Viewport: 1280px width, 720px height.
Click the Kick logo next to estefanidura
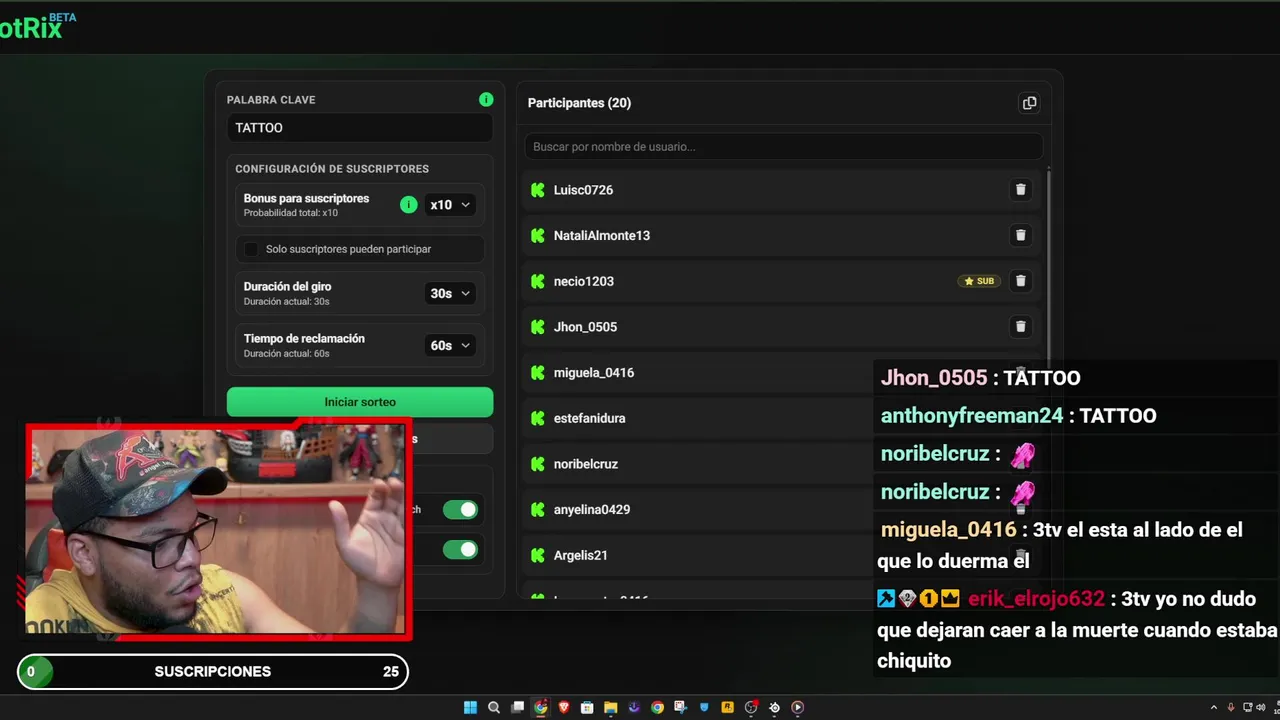[538, 418]
